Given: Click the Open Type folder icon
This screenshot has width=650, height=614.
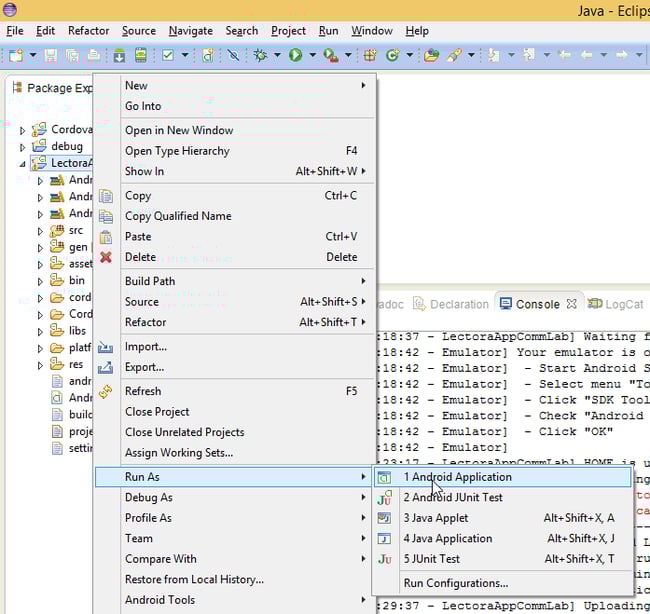Looking at the screenshot, I should point(431,55).
